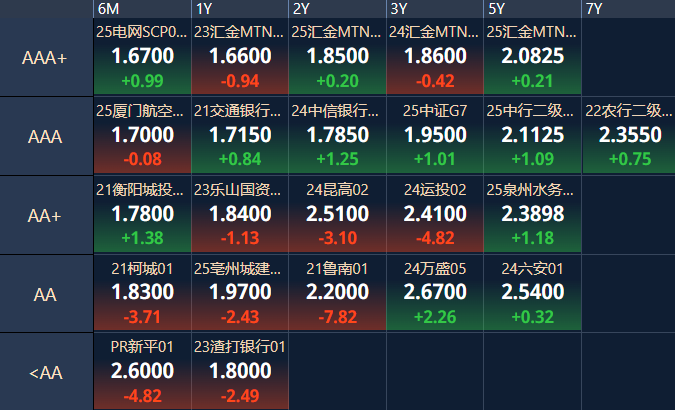Image resolution: width=675 pixels, height=410 pixels.
Task: Click the 24运投02 cell showing 2.4100
Action: point(434,214)
